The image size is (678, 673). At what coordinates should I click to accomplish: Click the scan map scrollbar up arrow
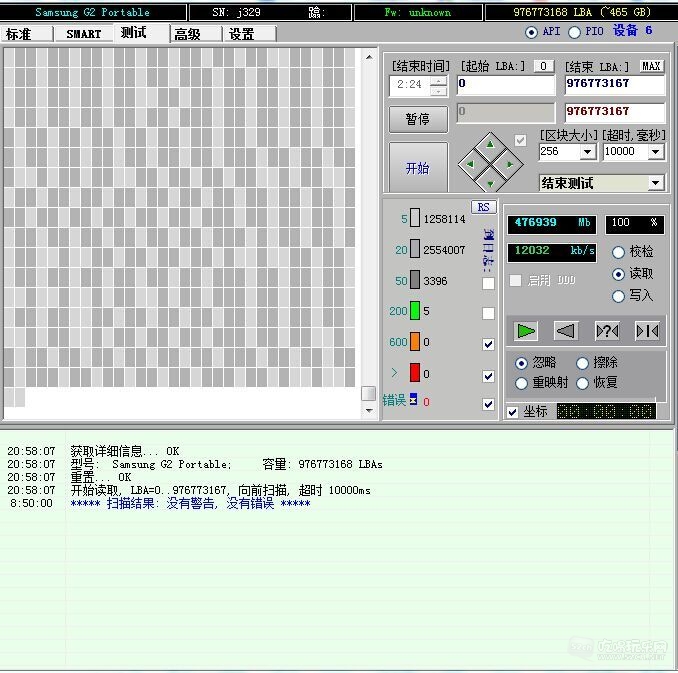(369, 57)
